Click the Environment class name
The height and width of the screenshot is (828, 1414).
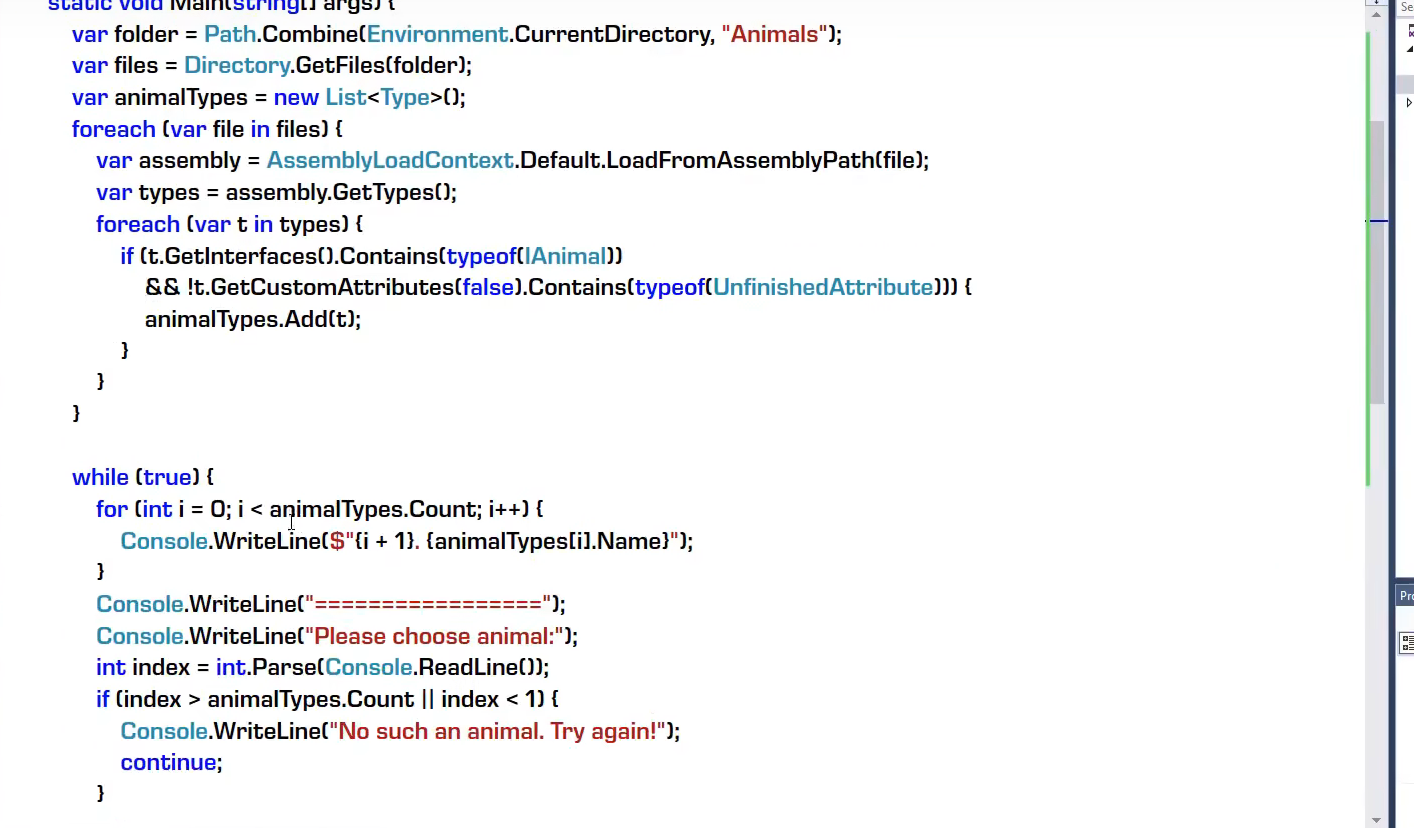pyautogui.click(x=438, y=34)
